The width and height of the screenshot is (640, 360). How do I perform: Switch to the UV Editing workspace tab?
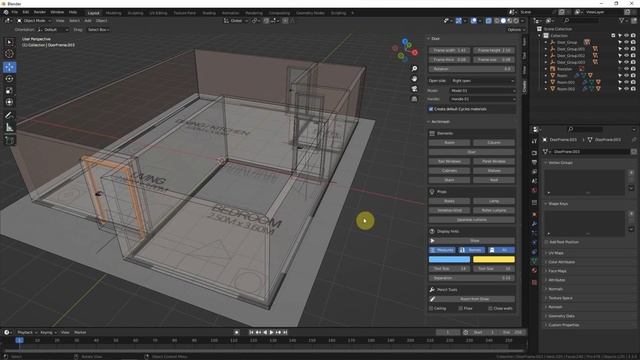(x=158, y=13)
